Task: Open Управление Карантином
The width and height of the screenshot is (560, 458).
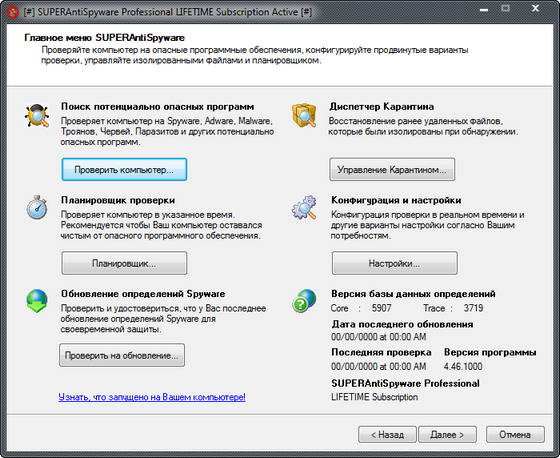Action: pos(392,169)
